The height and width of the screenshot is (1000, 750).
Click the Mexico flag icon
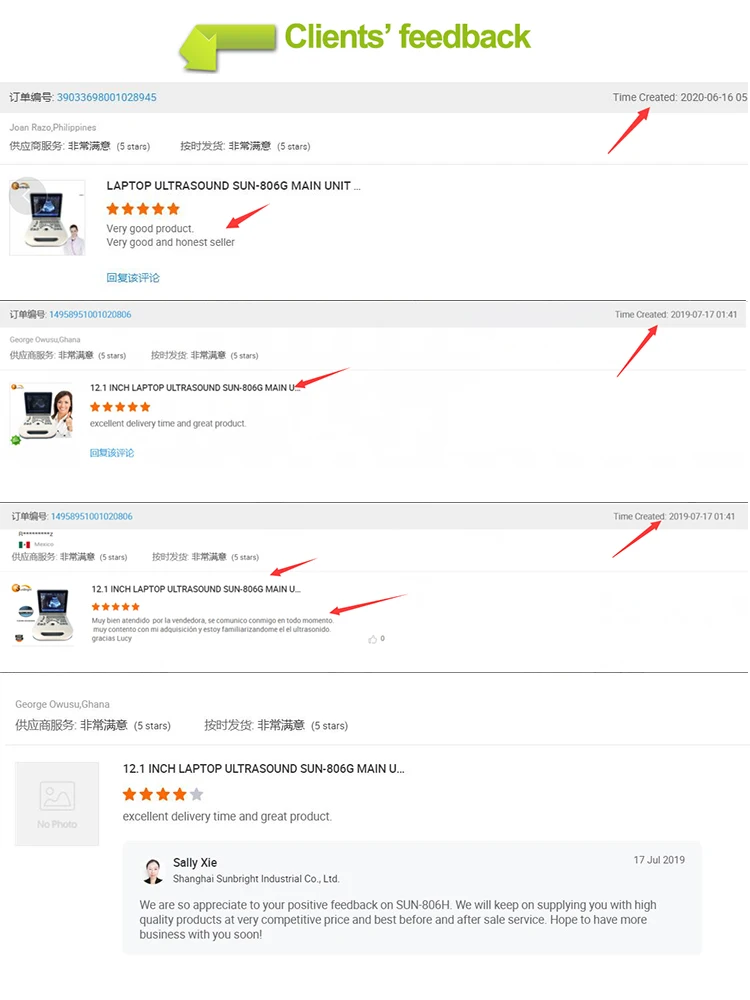(x=24, y=545)
